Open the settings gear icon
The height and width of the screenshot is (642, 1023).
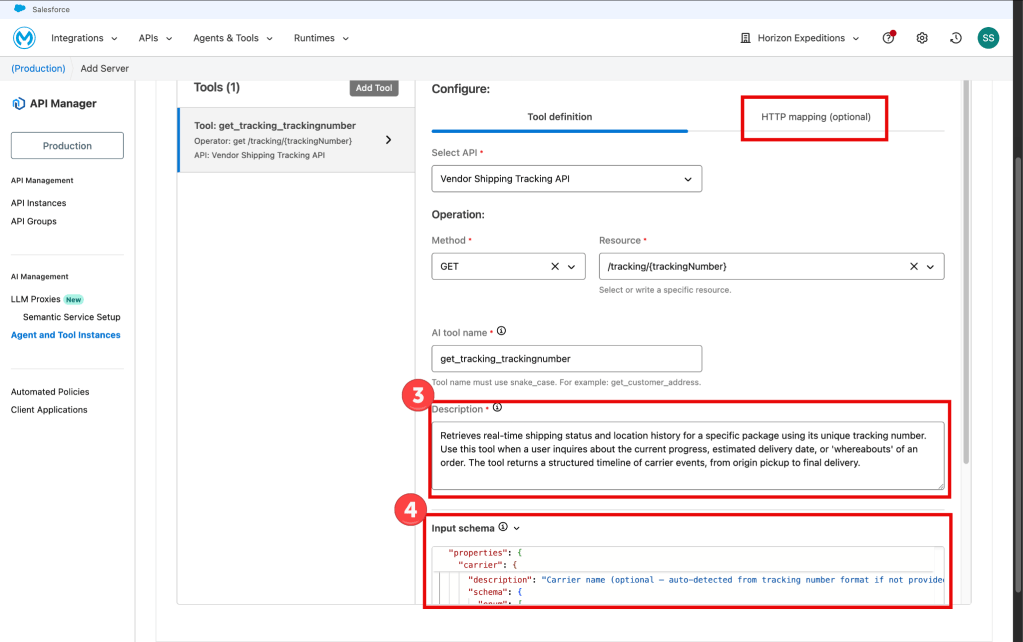coord(922,38)
